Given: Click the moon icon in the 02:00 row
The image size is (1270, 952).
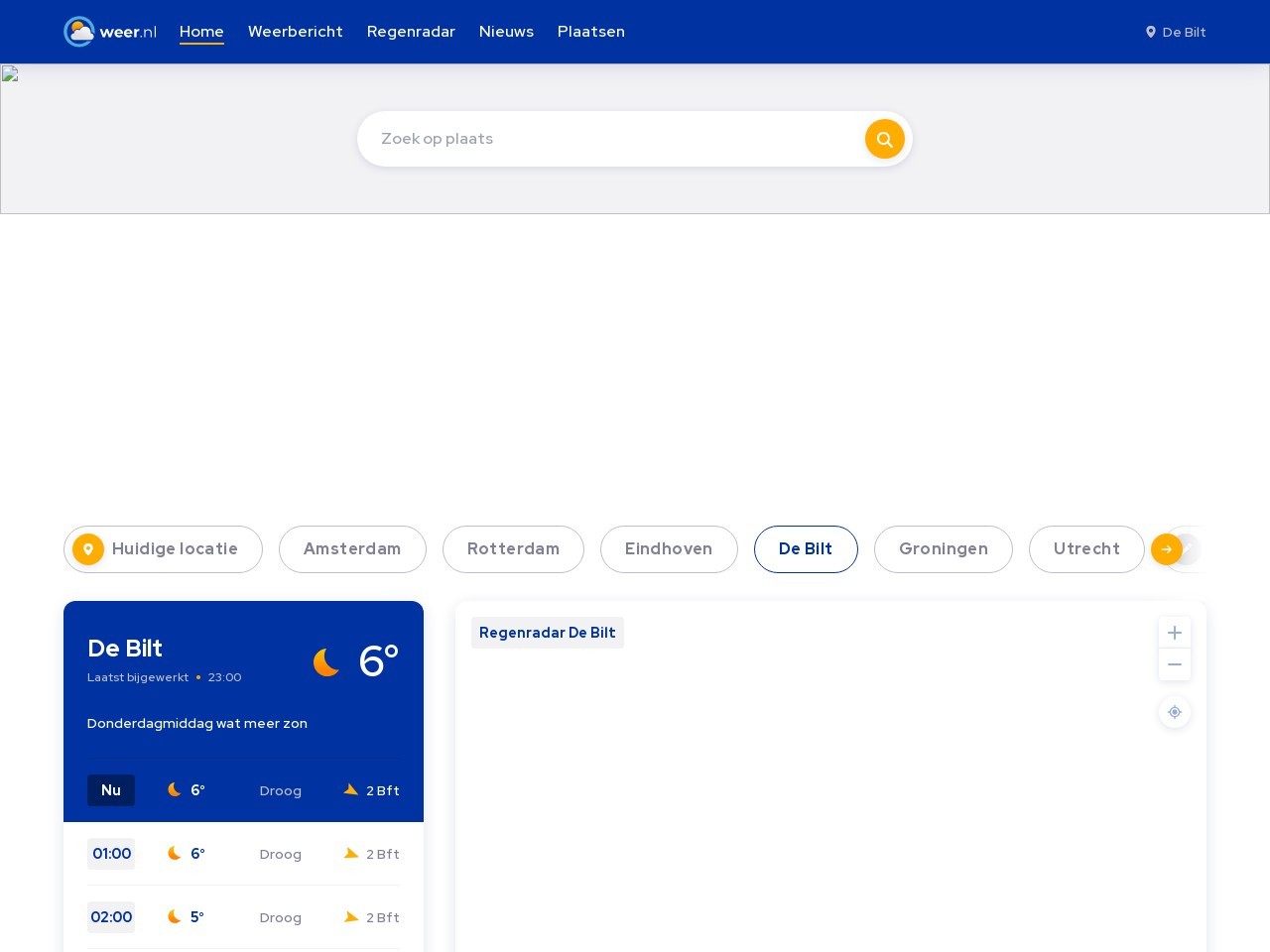Looking at the screenshot, I should point(175,917).
